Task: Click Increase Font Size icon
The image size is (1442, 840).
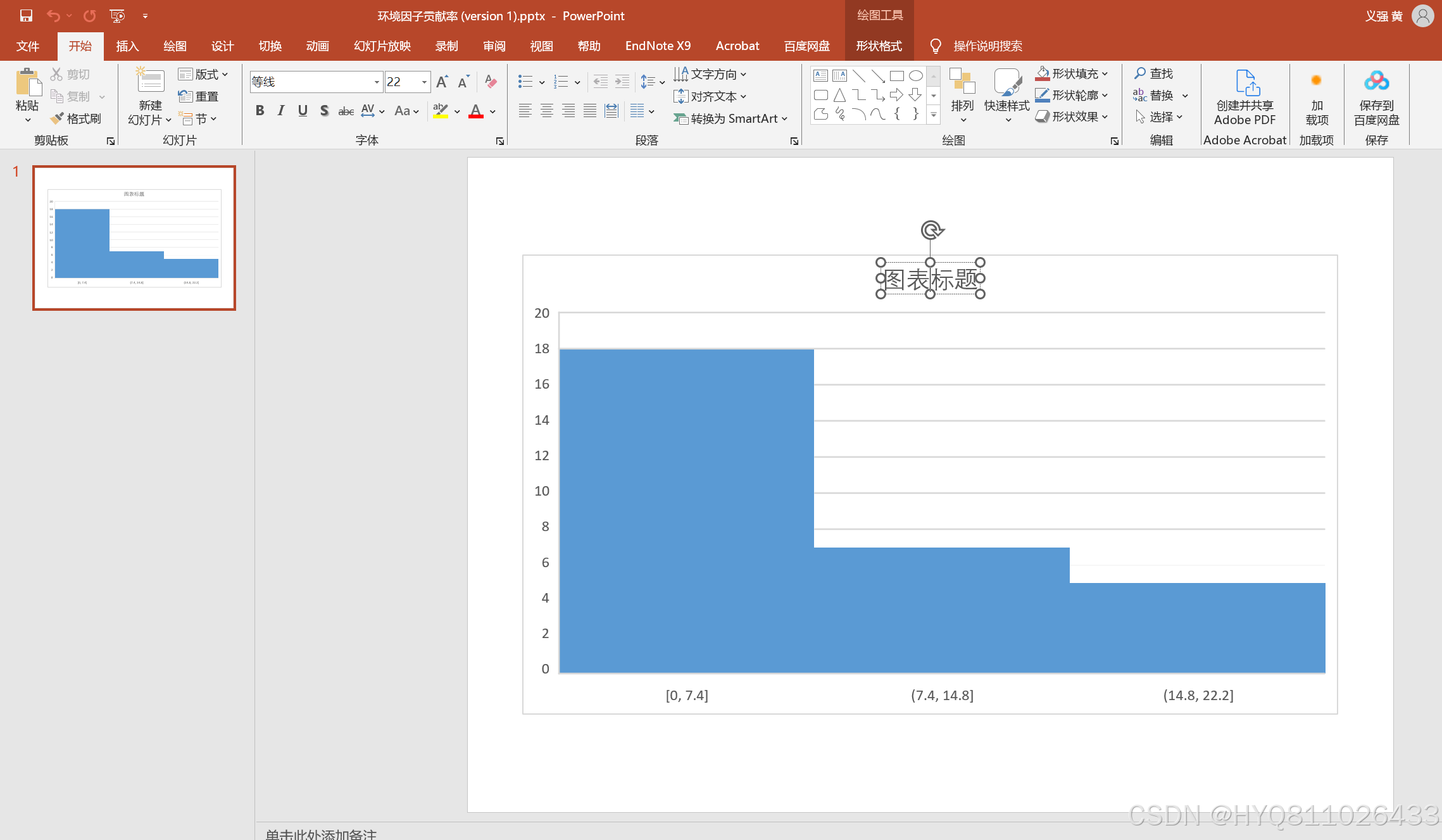Action: pos(442,82)
